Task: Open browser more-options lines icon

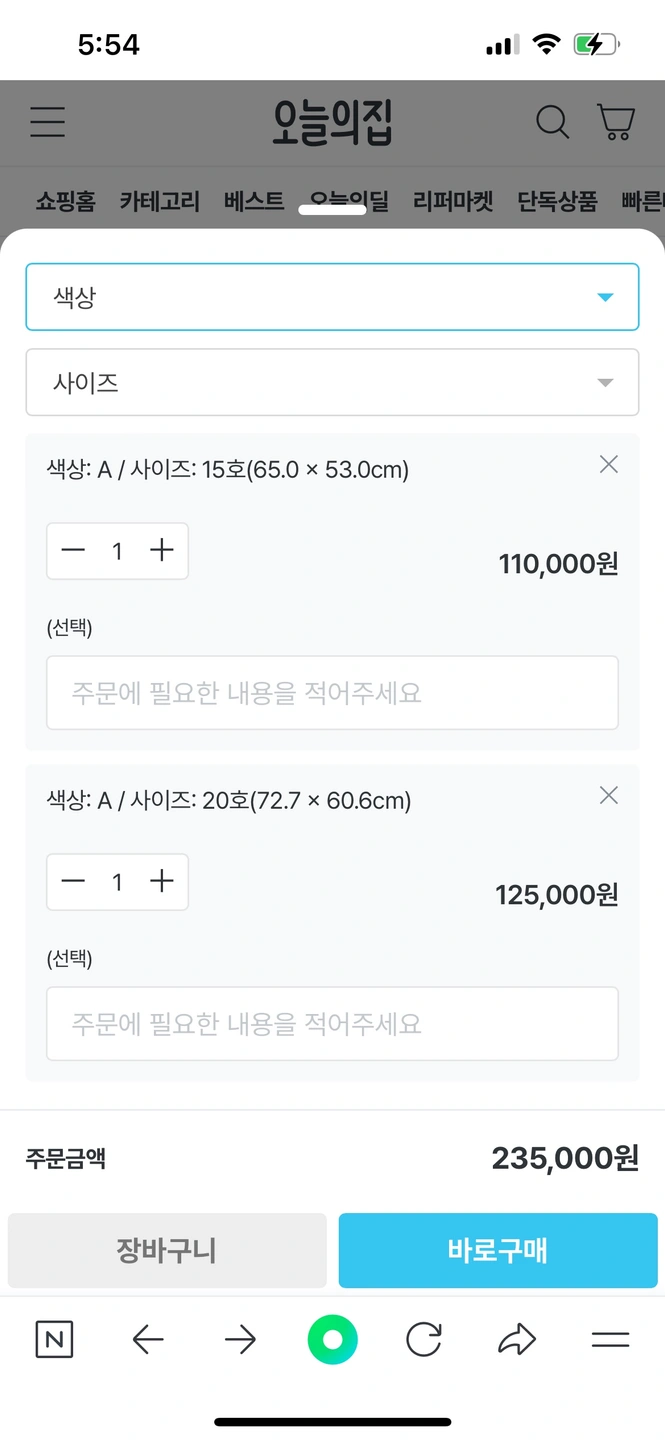Action: 610,1340
